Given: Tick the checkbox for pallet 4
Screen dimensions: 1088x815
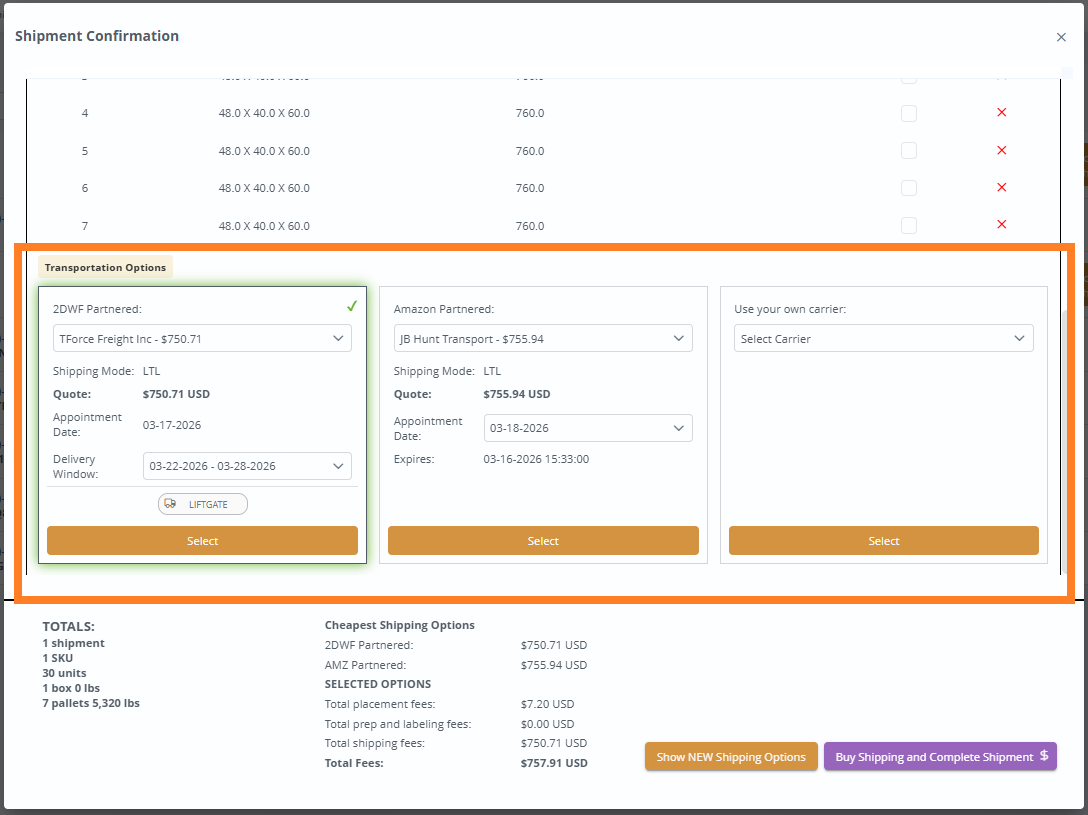Looking at the screenshot, I should (908, 113).
